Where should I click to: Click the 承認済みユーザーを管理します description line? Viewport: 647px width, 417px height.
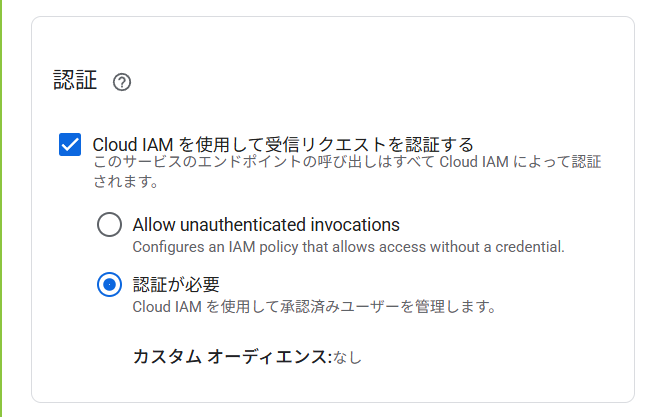click(x=314, y=306)
